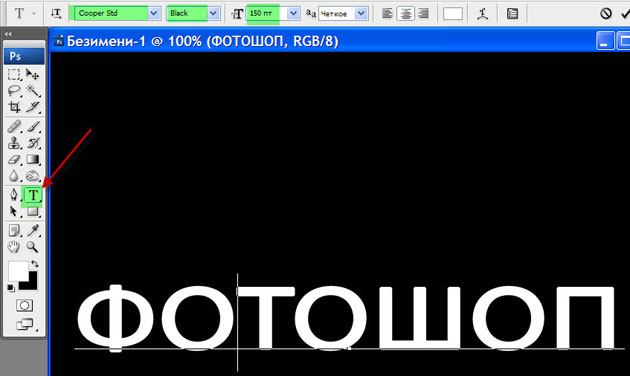Select the Pen tool

(x=14, y=195)
